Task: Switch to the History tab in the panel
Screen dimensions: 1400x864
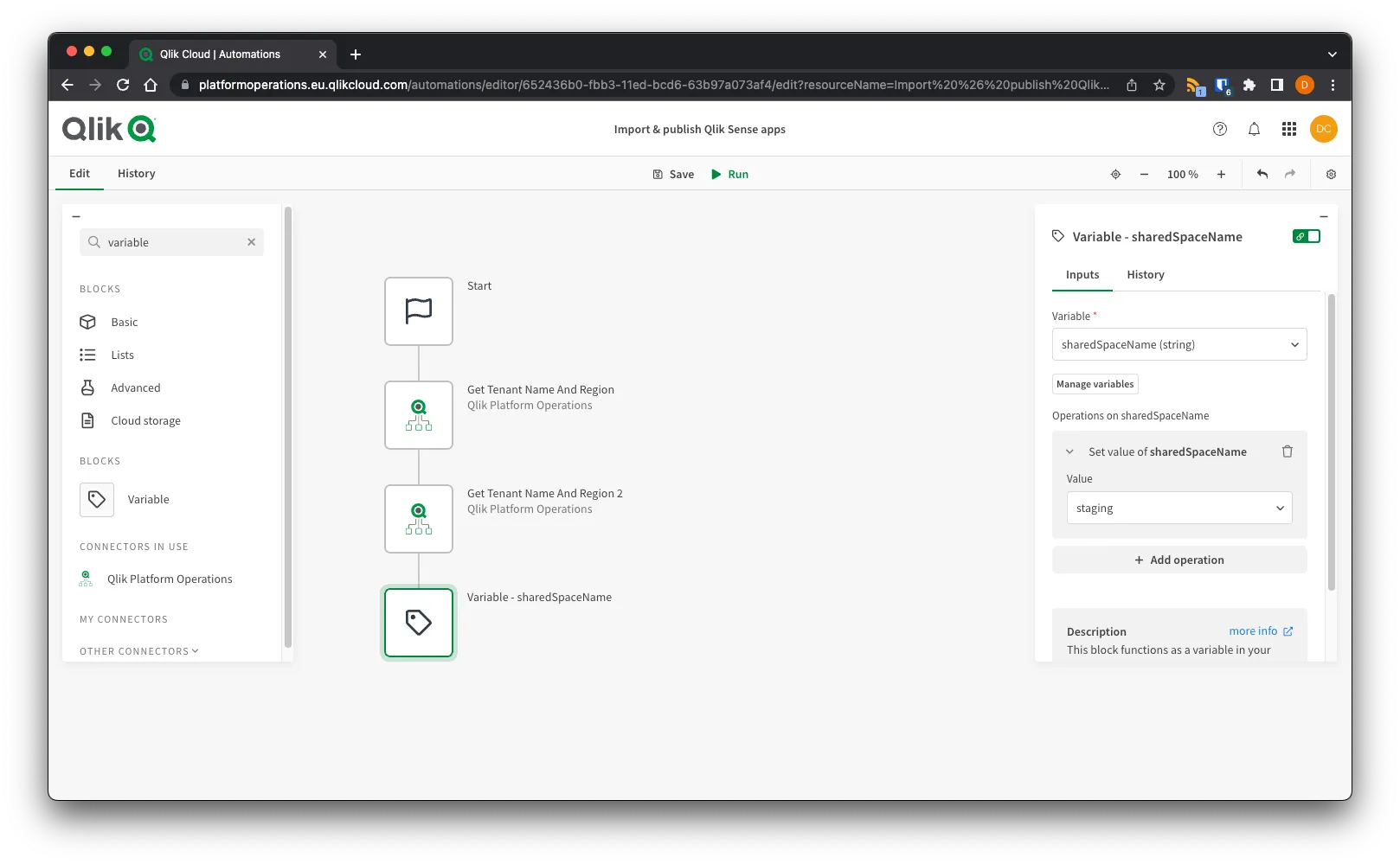Action: point(1145,274)
